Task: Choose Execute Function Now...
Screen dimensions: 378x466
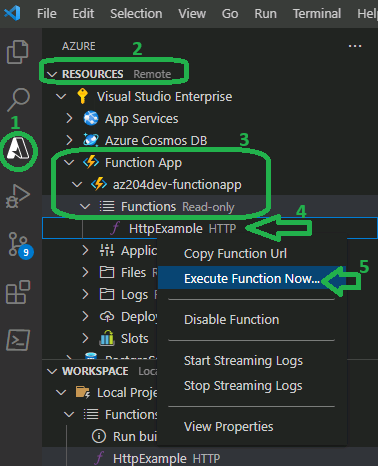Action: click(252, 279)
